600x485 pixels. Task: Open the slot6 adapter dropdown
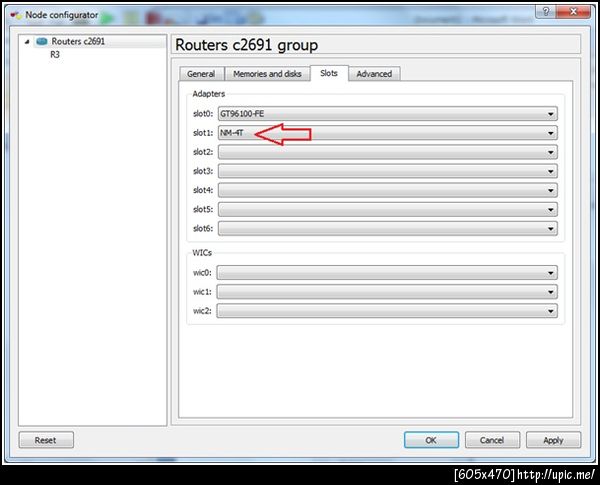click(x=388, y=229)
